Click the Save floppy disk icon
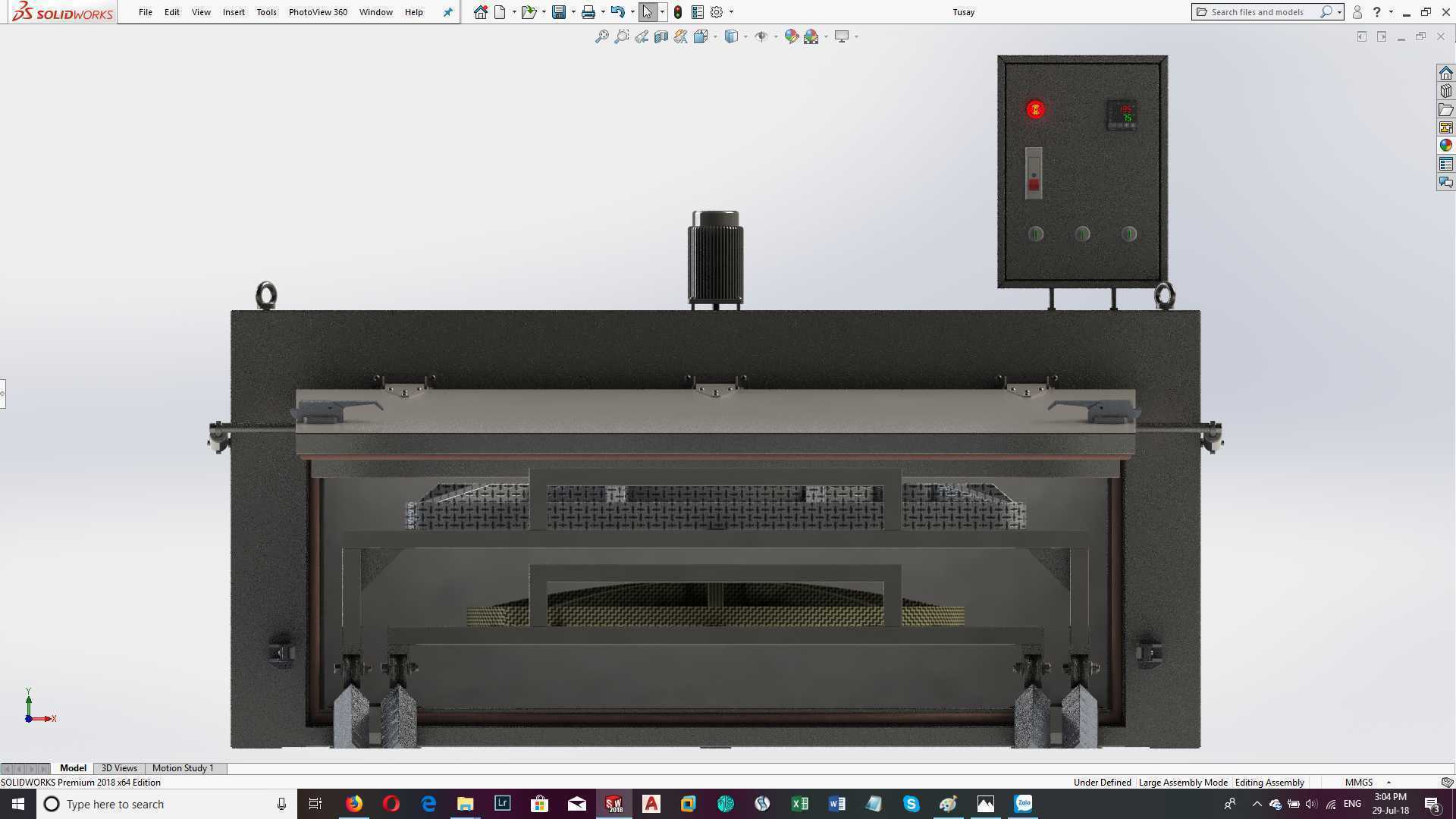The width and height of the screenshot is (1456, 819). tap(559, 12)
